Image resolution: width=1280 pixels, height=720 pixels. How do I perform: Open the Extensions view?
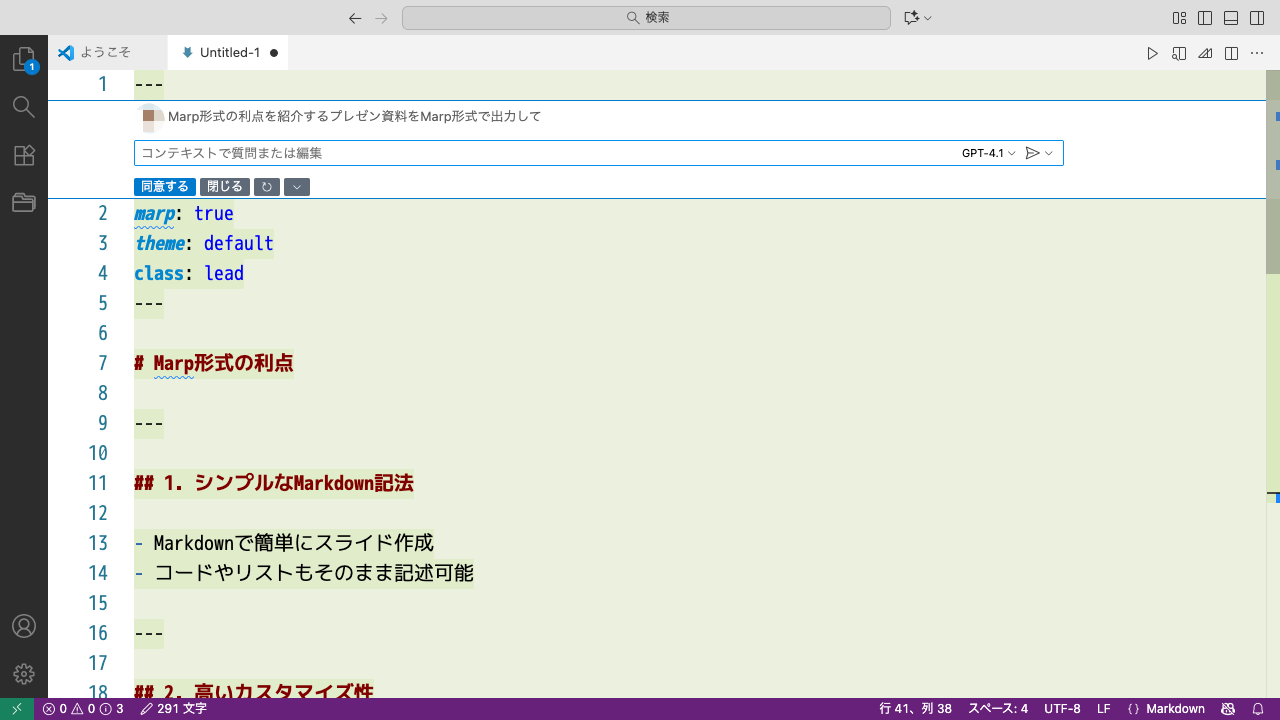(24, 155)
